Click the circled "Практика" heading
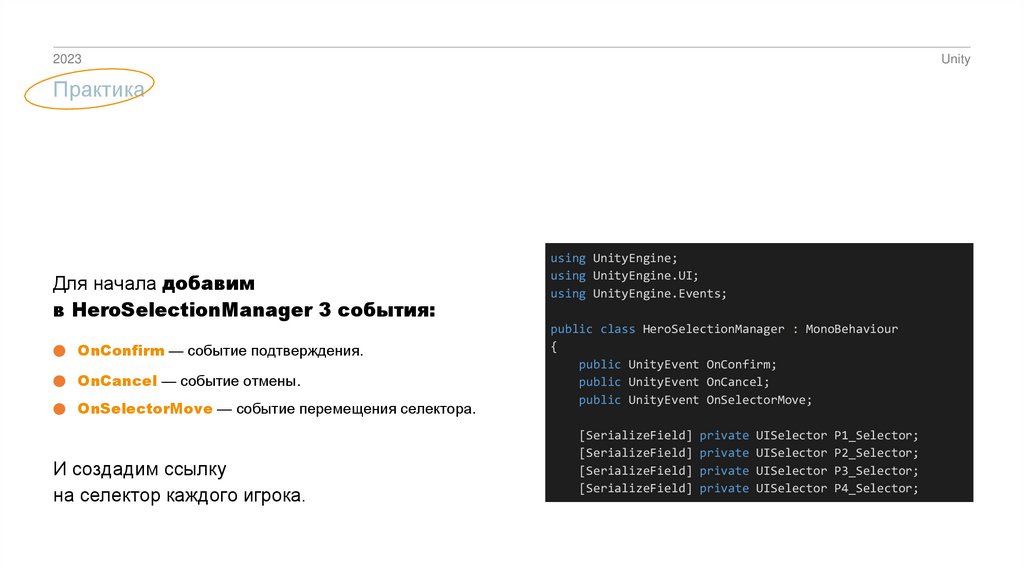The image size is (1024, 574). pos(99,91)
